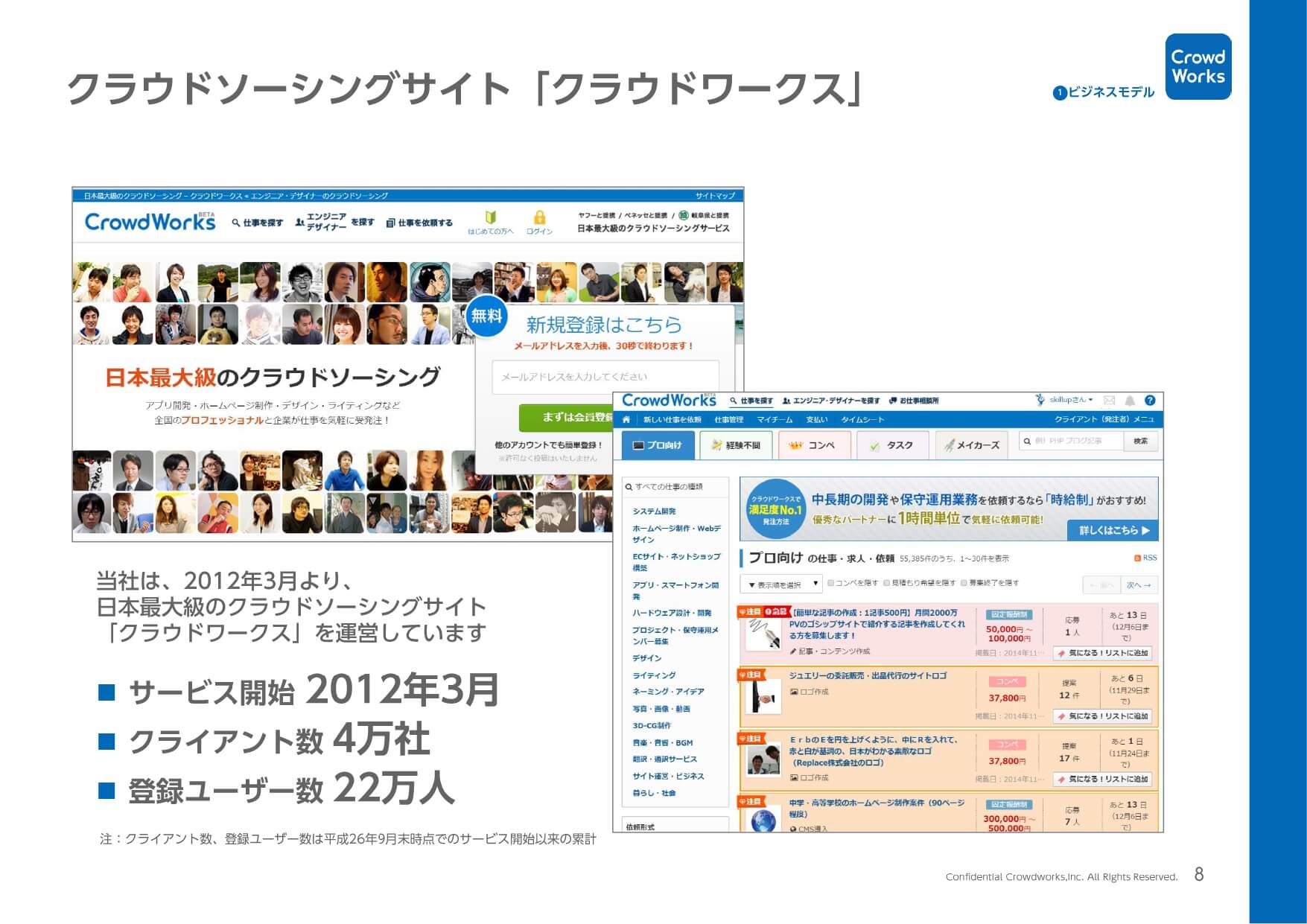
Task: Click the email address input field
Action: 605,377
